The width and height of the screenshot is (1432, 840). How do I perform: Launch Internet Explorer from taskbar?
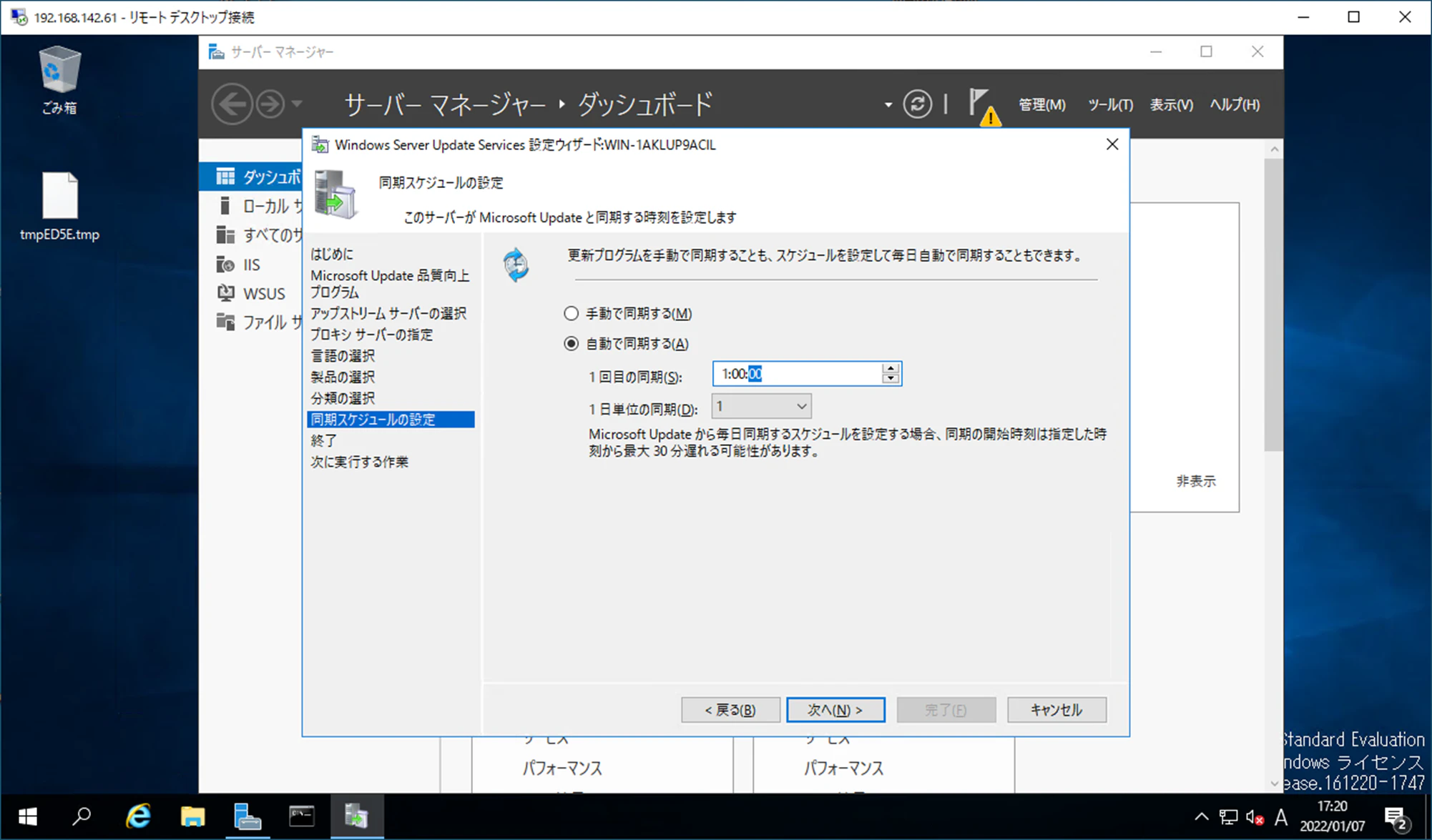(137, 816)
